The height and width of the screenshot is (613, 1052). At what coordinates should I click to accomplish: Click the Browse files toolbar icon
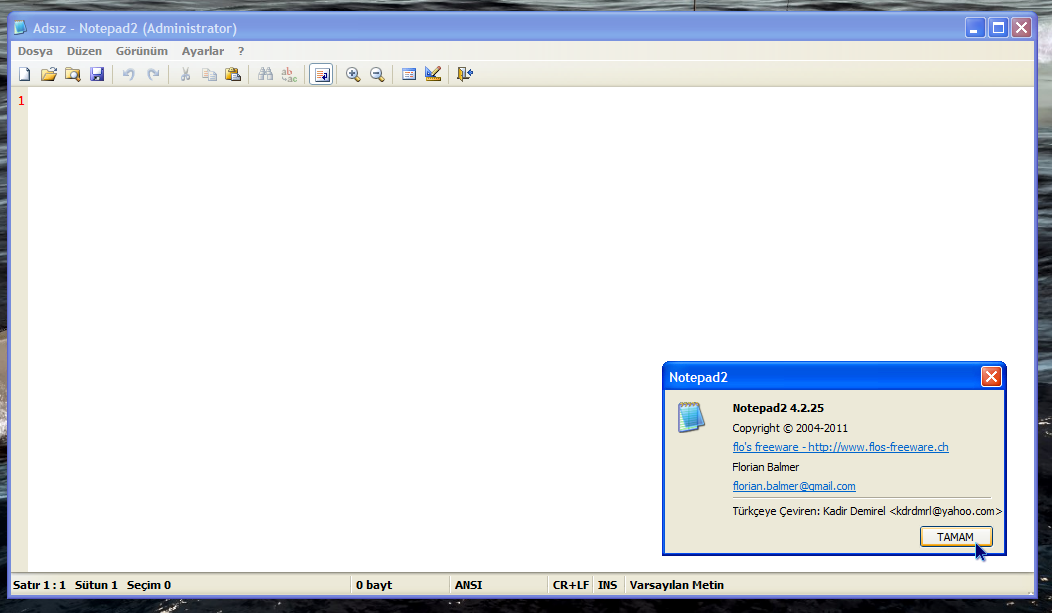[72, 74]
